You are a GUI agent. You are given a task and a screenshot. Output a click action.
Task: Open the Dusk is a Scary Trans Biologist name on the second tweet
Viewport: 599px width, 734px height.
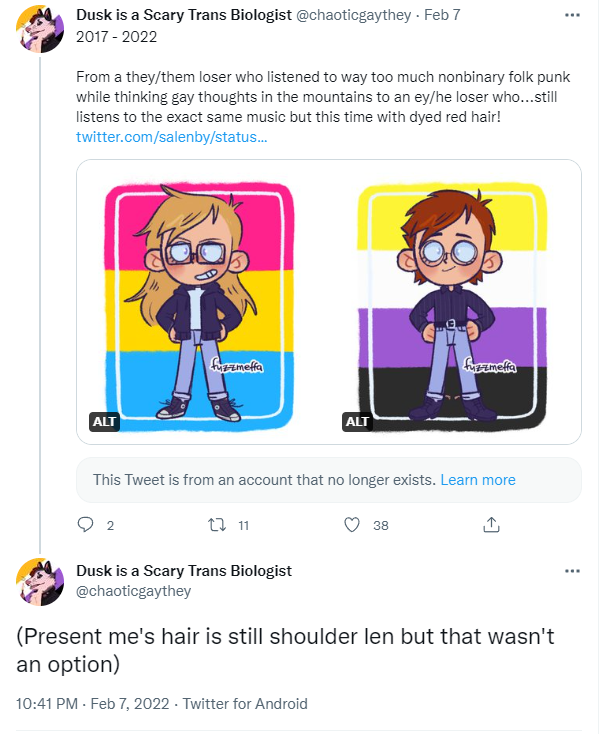[184, 571]
